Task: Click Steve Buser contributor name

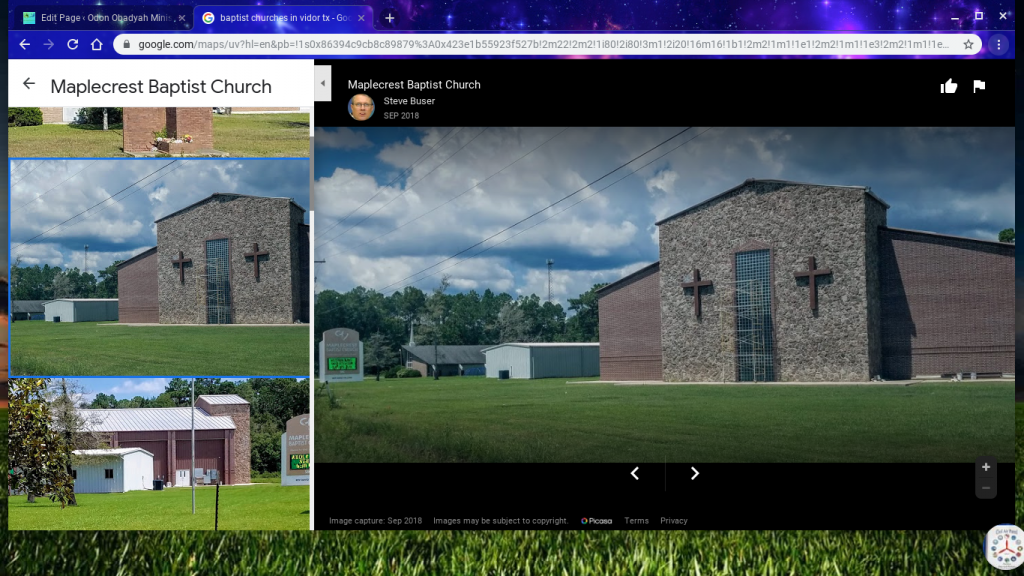Action: click(409, 101)
